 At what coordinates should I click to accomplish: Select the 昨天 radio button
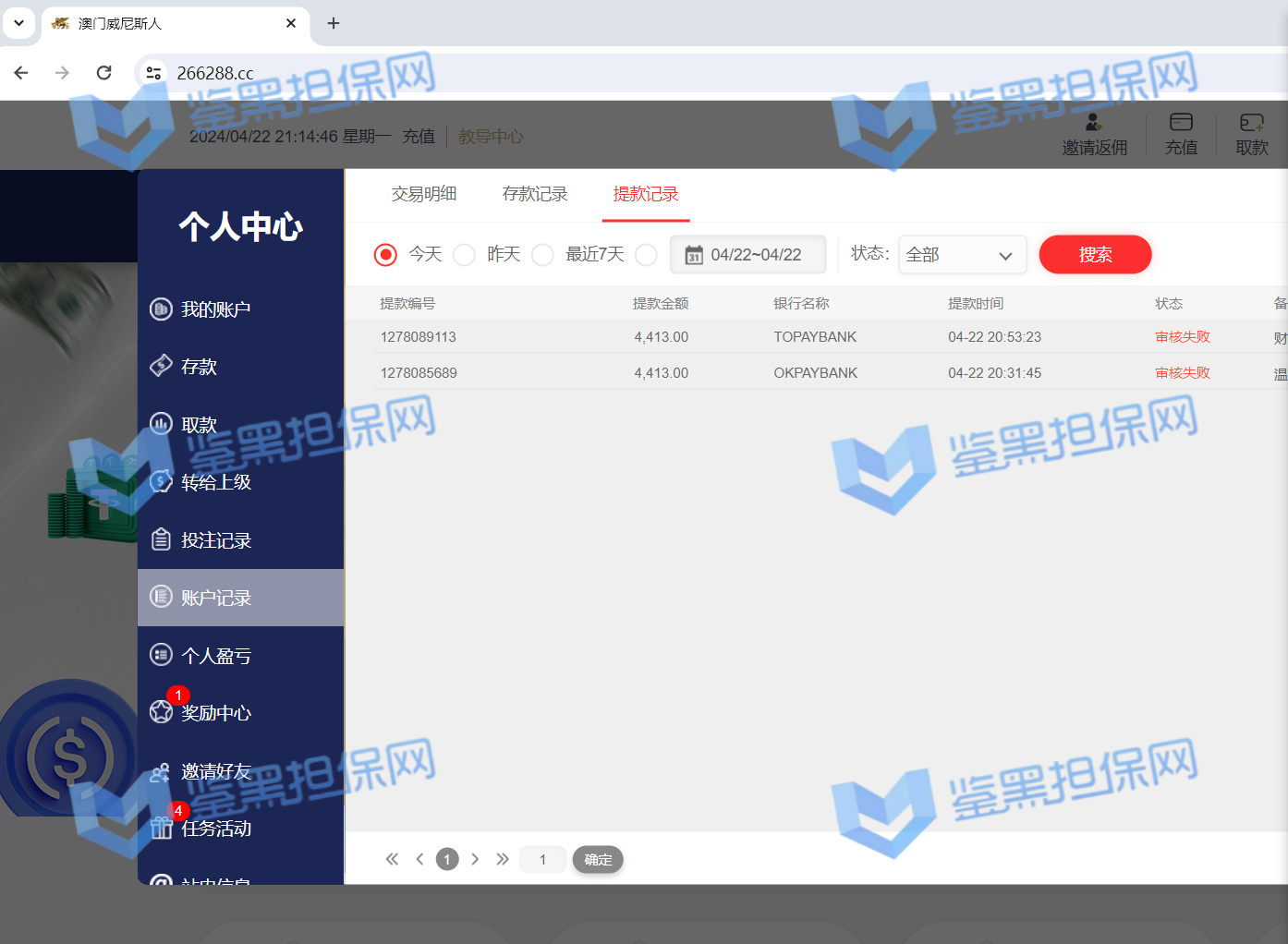coord(465,255)
